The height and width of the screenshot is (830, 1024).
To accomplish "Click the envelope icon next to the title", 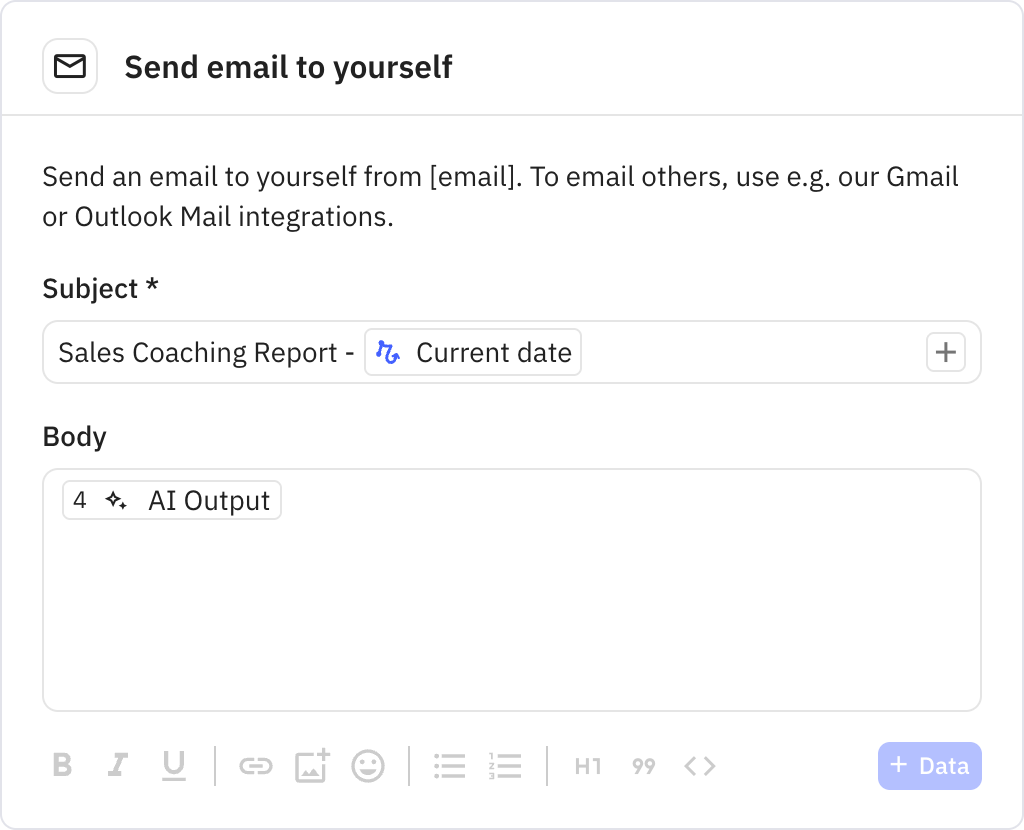I will click(69, 66).
